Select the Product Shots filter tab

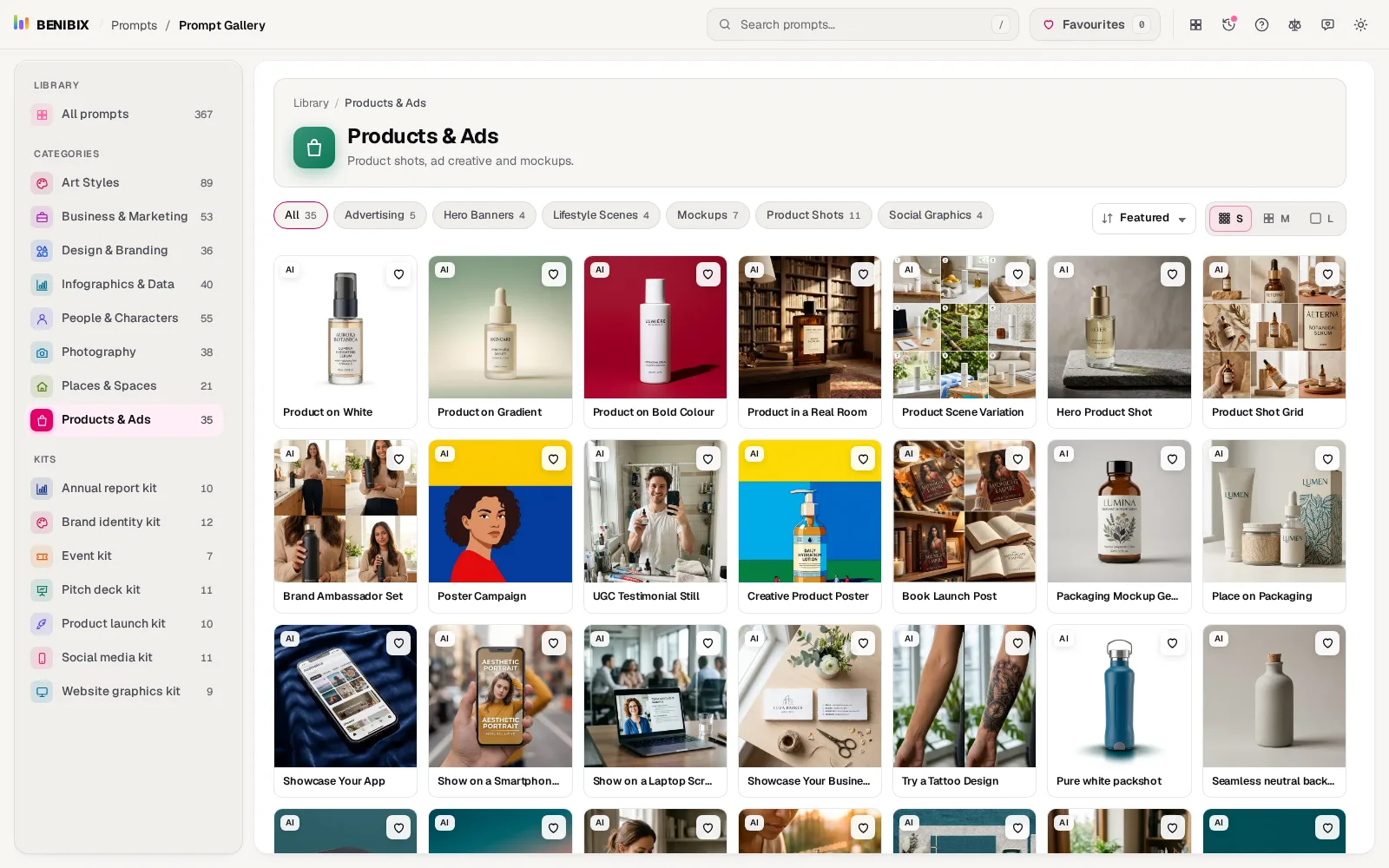tap(813, 215)
